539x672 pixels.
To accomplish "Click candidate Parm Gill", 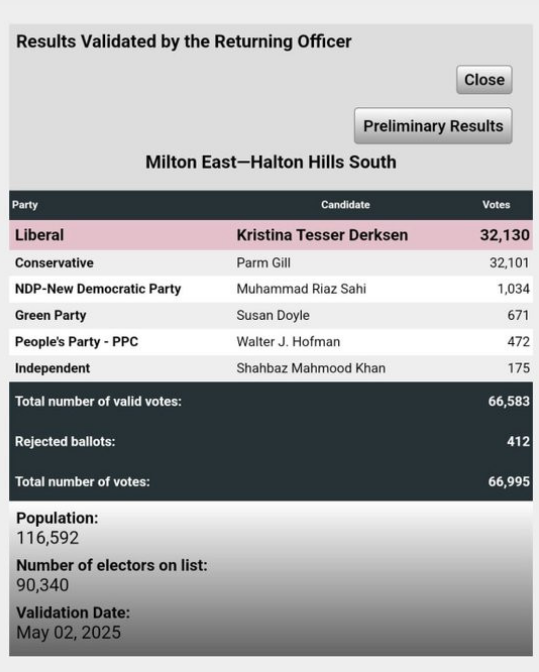I will tap(264, 263).
